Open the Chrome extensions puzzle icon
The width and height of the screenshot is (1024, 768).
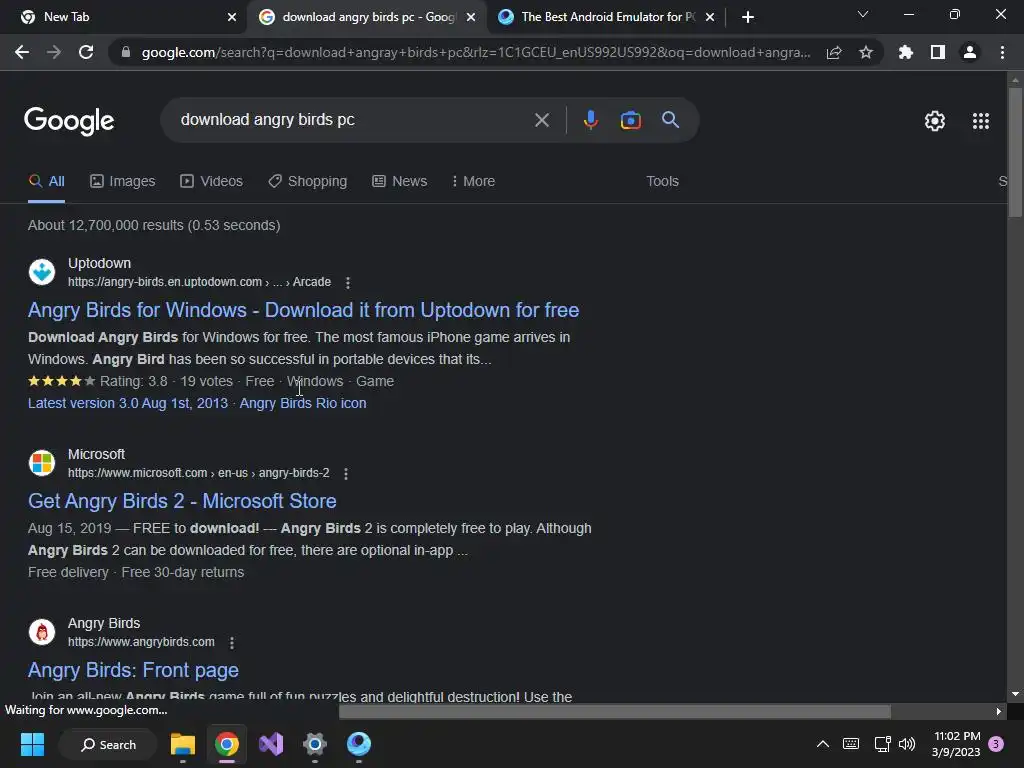click(906, 52)
